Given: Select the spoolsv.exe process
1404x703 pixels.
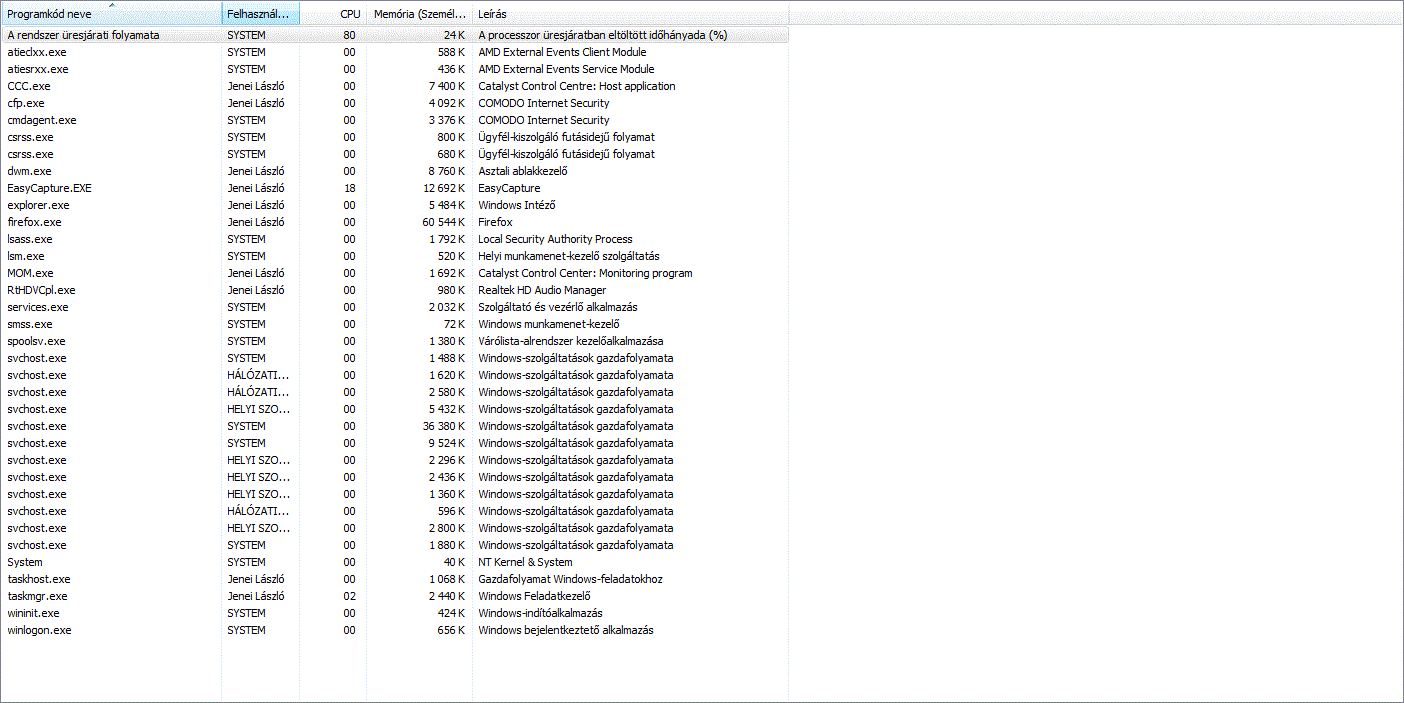Looking at the screenshot, I should point(395,341).
